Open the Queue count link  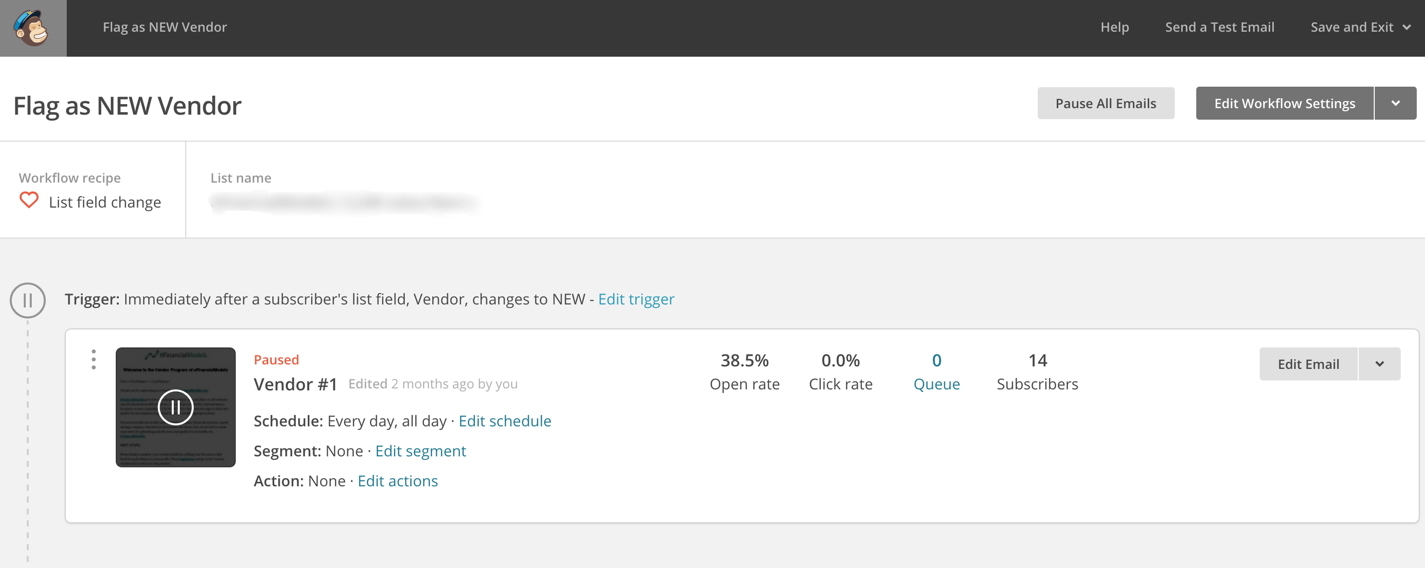coord(937,371)
